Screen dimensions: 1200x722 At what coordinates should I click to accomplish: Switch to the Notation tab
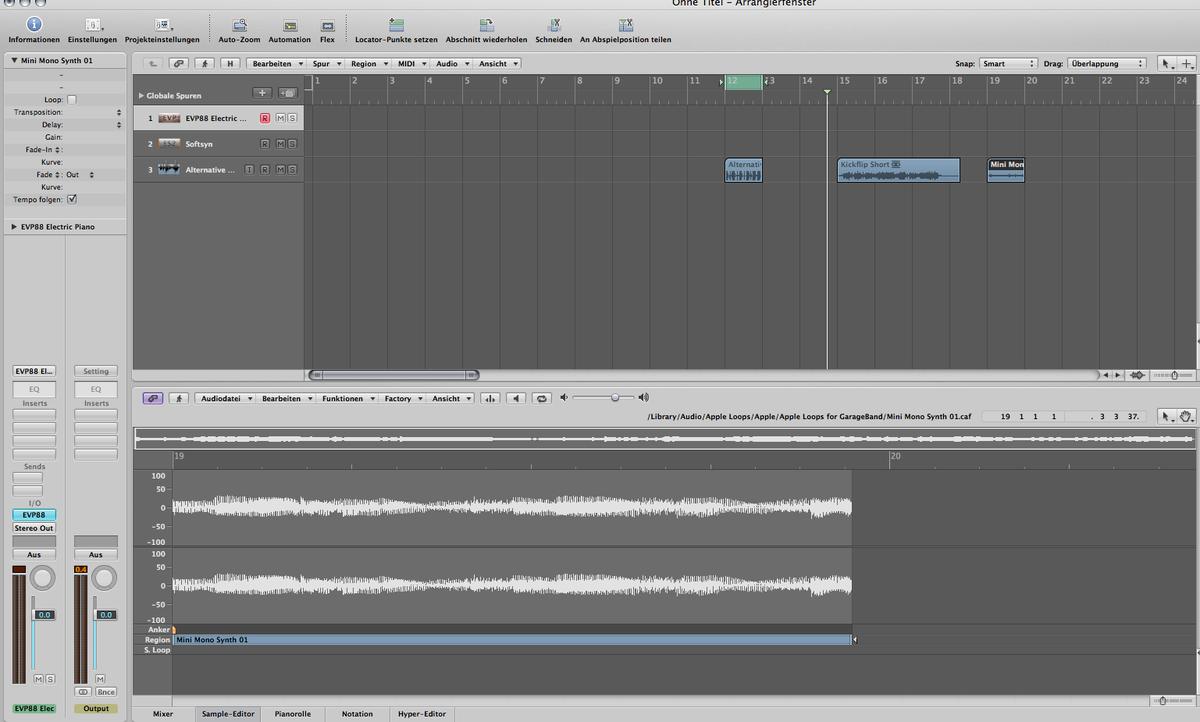(x=357, y=714)
